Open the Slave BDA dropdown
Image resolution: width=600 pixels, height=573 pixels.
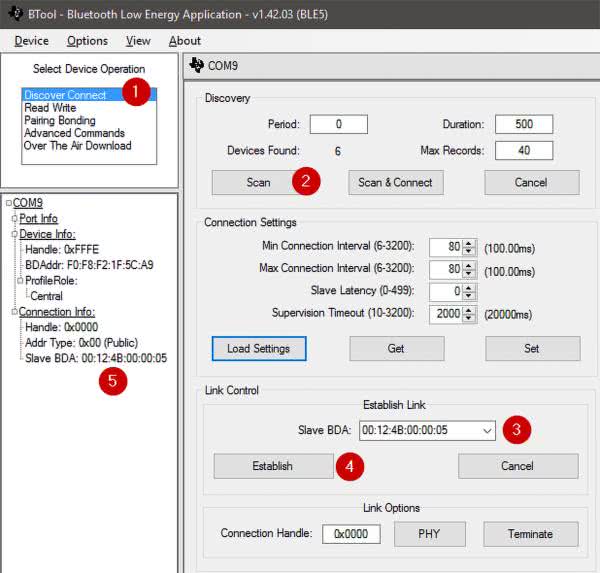tap(486, 430)
